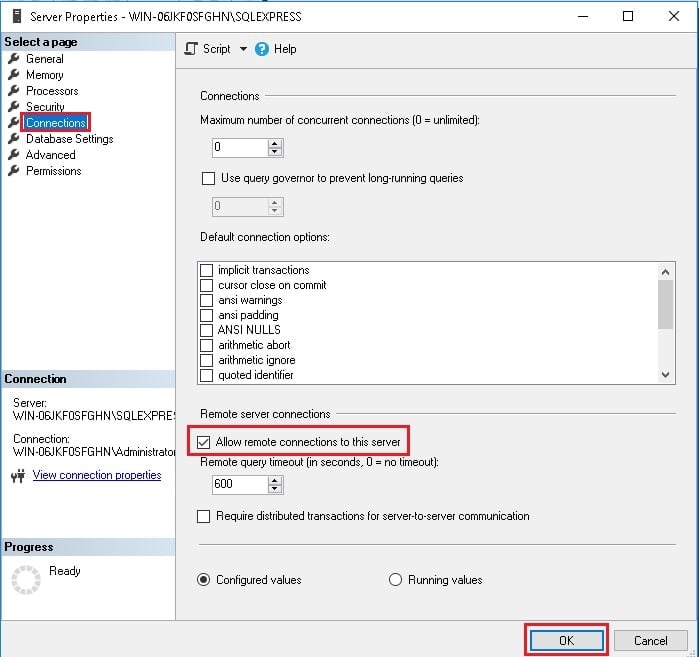Check the ANSI NULLS option
Image resolution: width=699 pixels, height=657 pixels.
click(x=206, y=330)
